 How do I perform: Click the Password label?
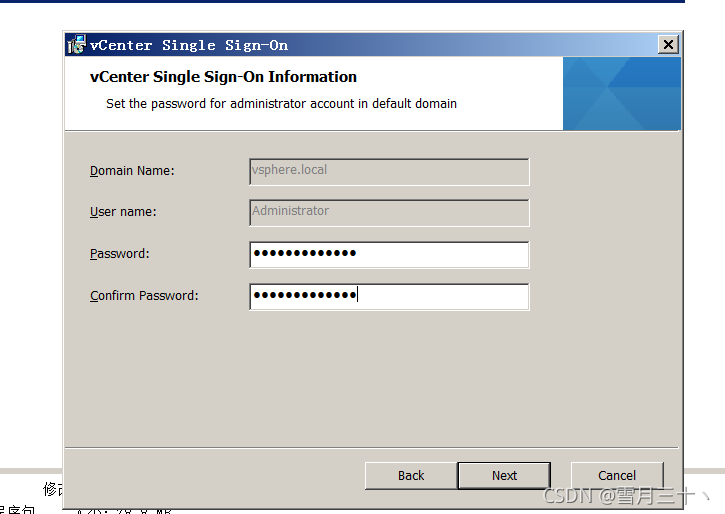[120, 254]
